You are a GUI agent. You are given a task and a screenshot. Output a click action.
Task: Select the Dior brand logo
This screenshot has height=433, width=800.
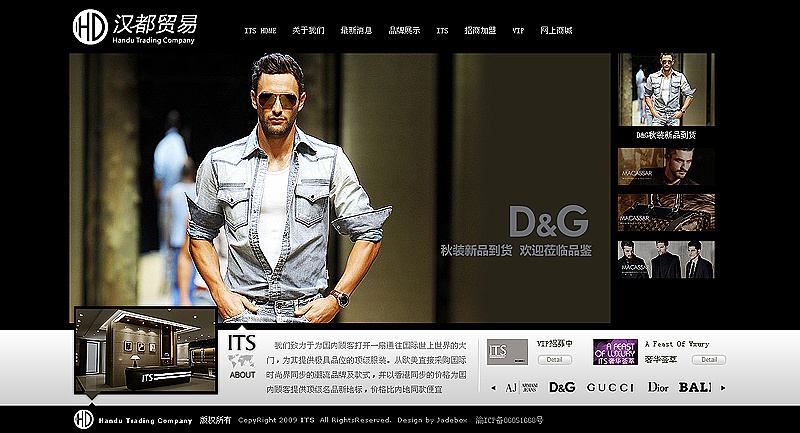click(658, 388)
